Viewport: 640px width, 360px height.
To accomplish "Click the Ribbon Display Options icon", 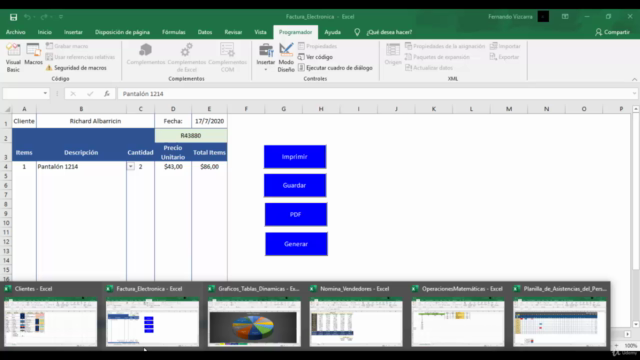I will click(x=565, y=17).
